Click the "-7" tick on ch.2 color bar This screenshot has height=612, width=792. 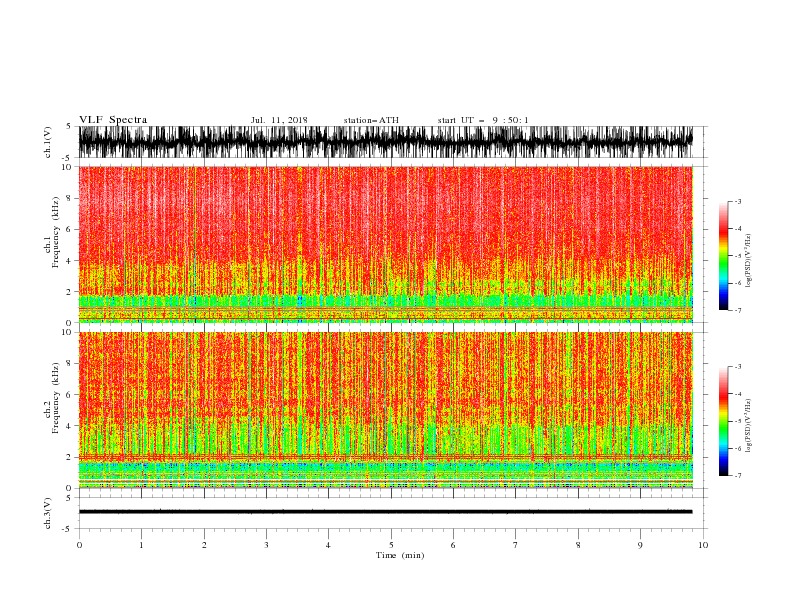738,475
